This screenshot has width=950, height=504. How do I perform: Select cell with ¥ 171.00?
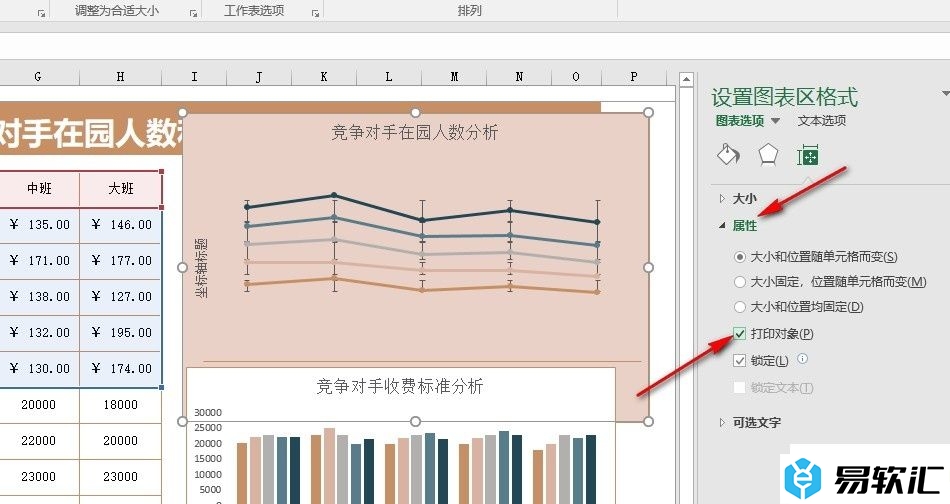pyautogui.click(x=39, y=260)
